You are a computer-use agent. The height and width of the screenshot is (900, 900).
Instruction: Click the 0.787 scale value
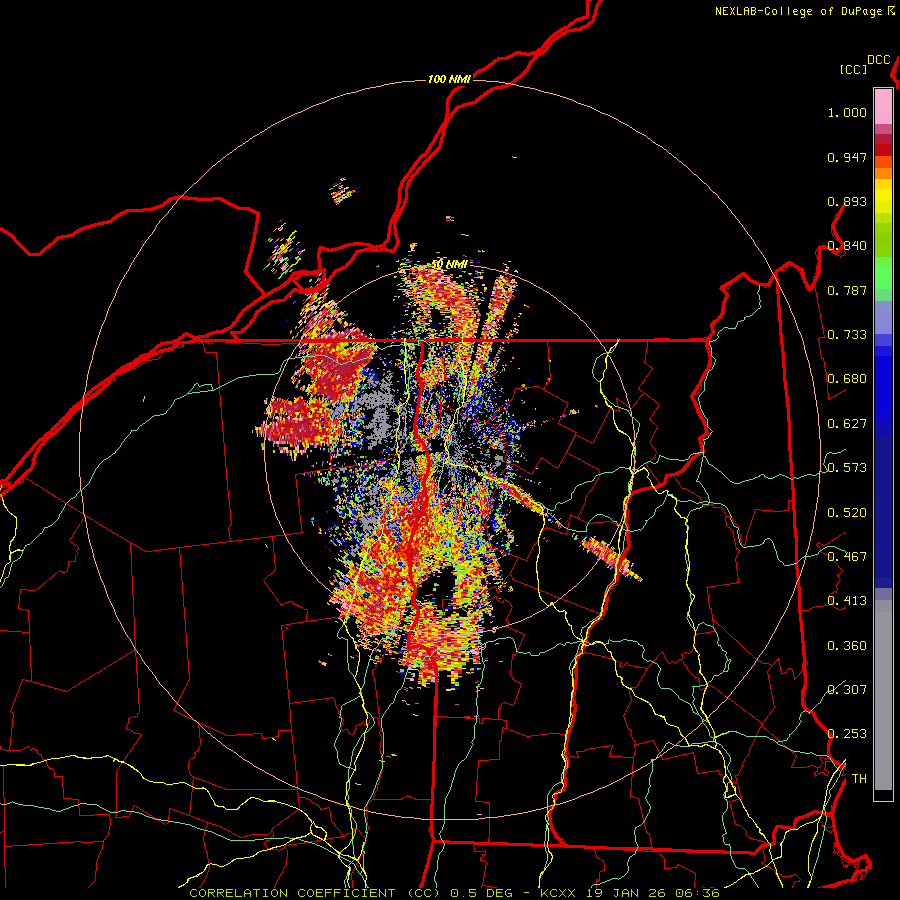pos(847,290)
